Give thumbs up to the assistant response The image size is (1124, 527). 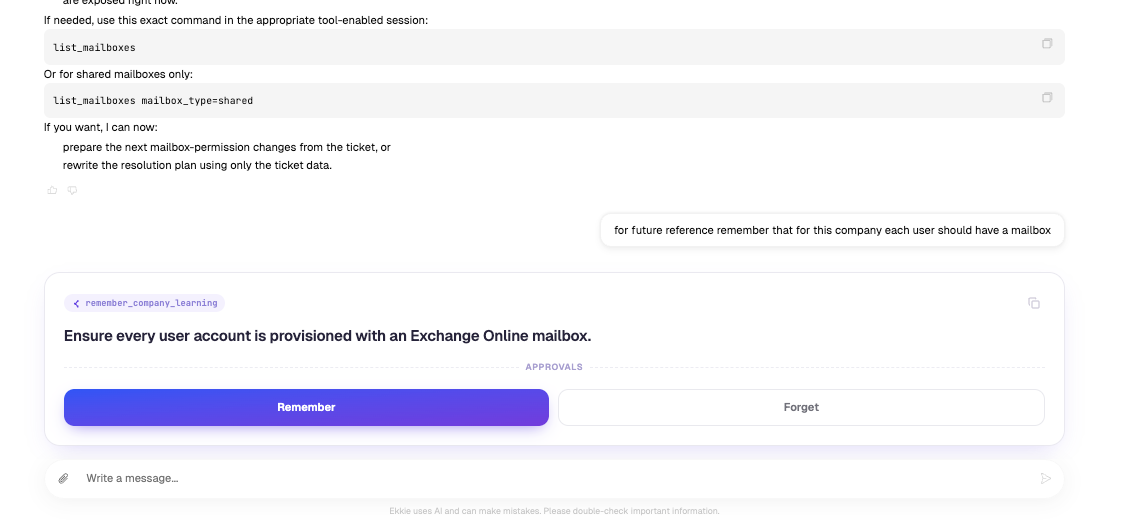(x=52, y=190)
